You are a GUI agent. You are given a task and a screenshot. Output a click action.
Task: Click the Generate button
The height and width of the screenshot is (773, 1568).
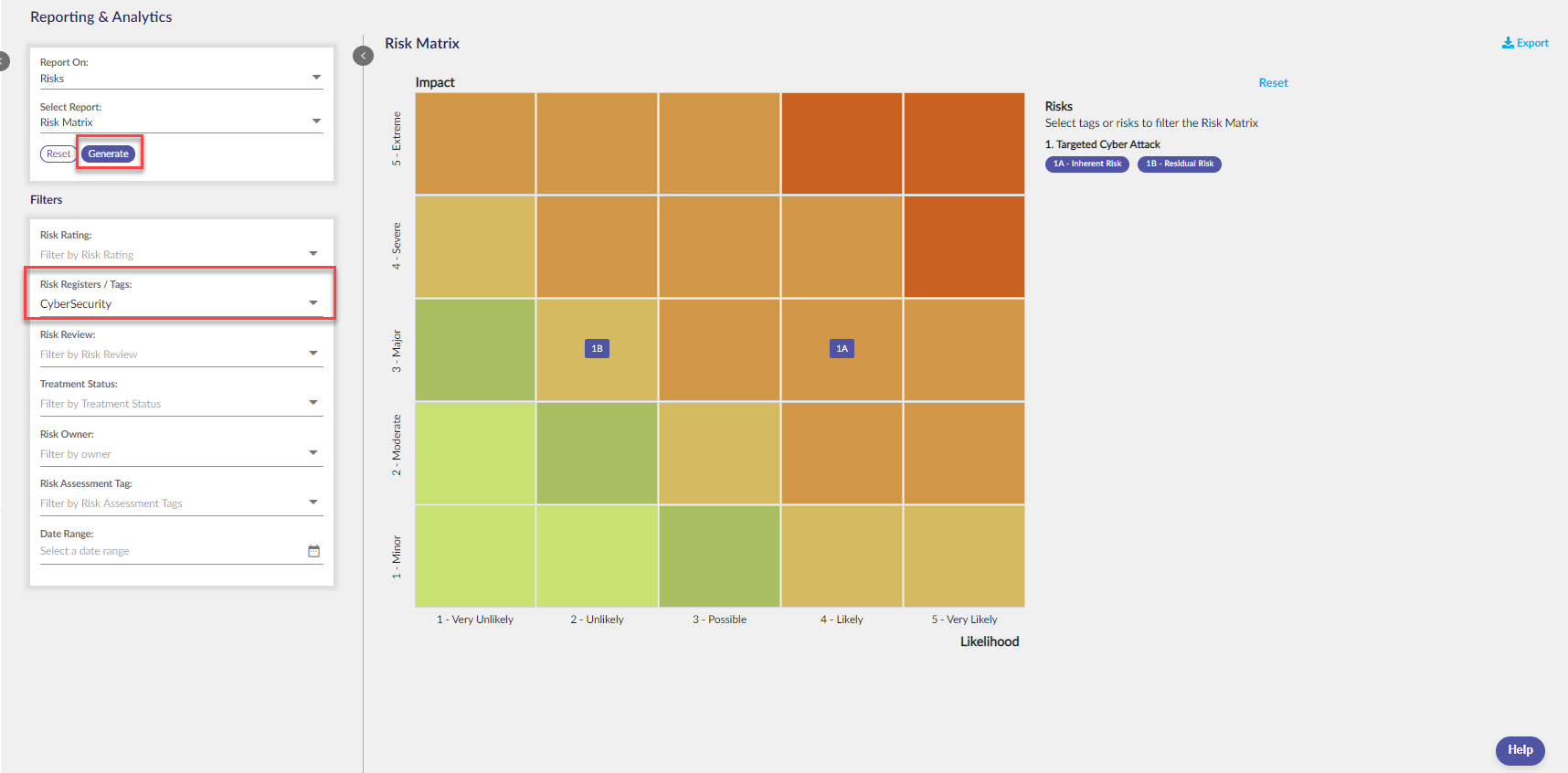click(109, 154)
